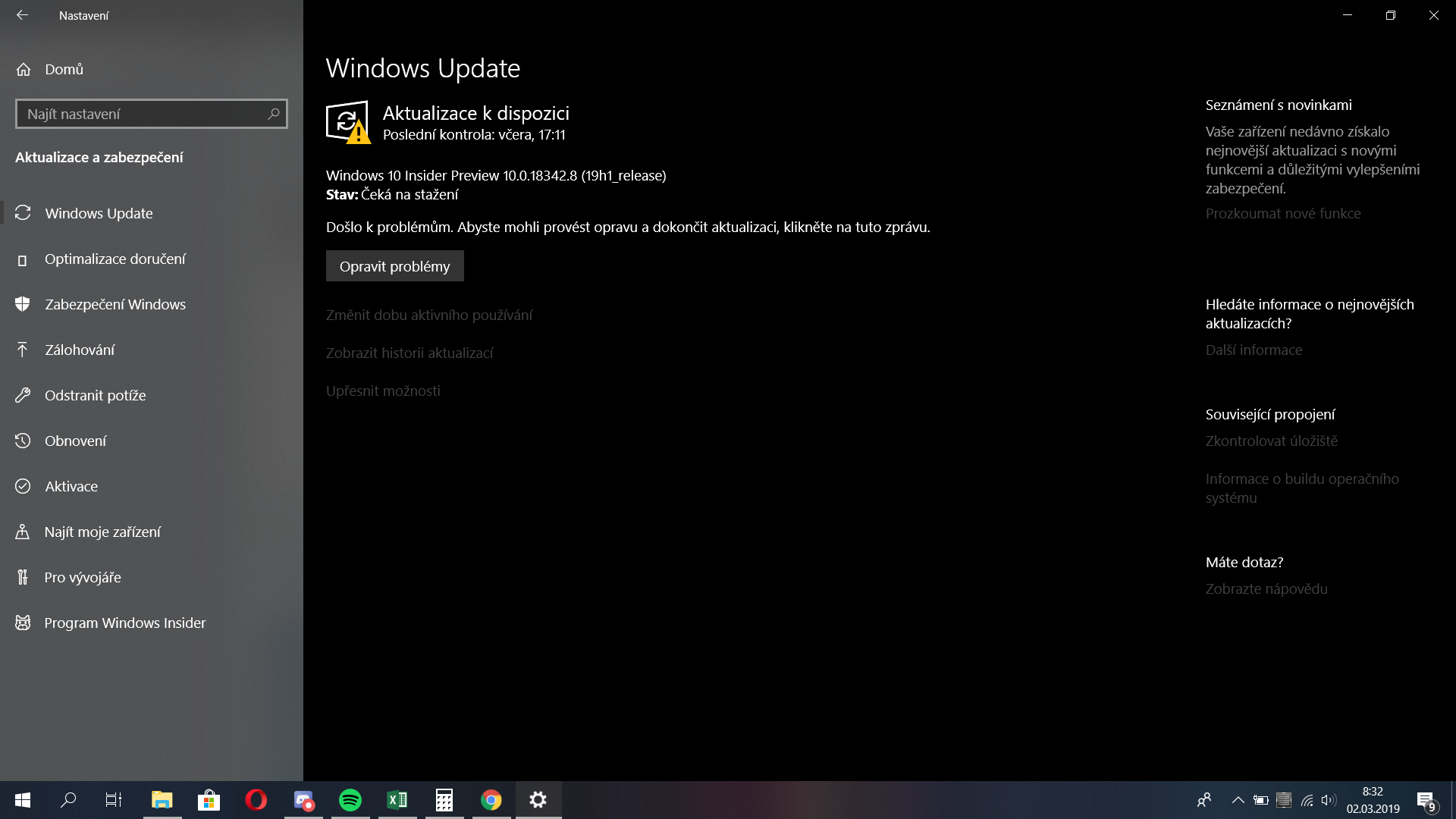The width and height of the screenshot is (1456, 819).
Task: Open Zobrazit historii aktualizací link
Action: click(x=409, y=353)
